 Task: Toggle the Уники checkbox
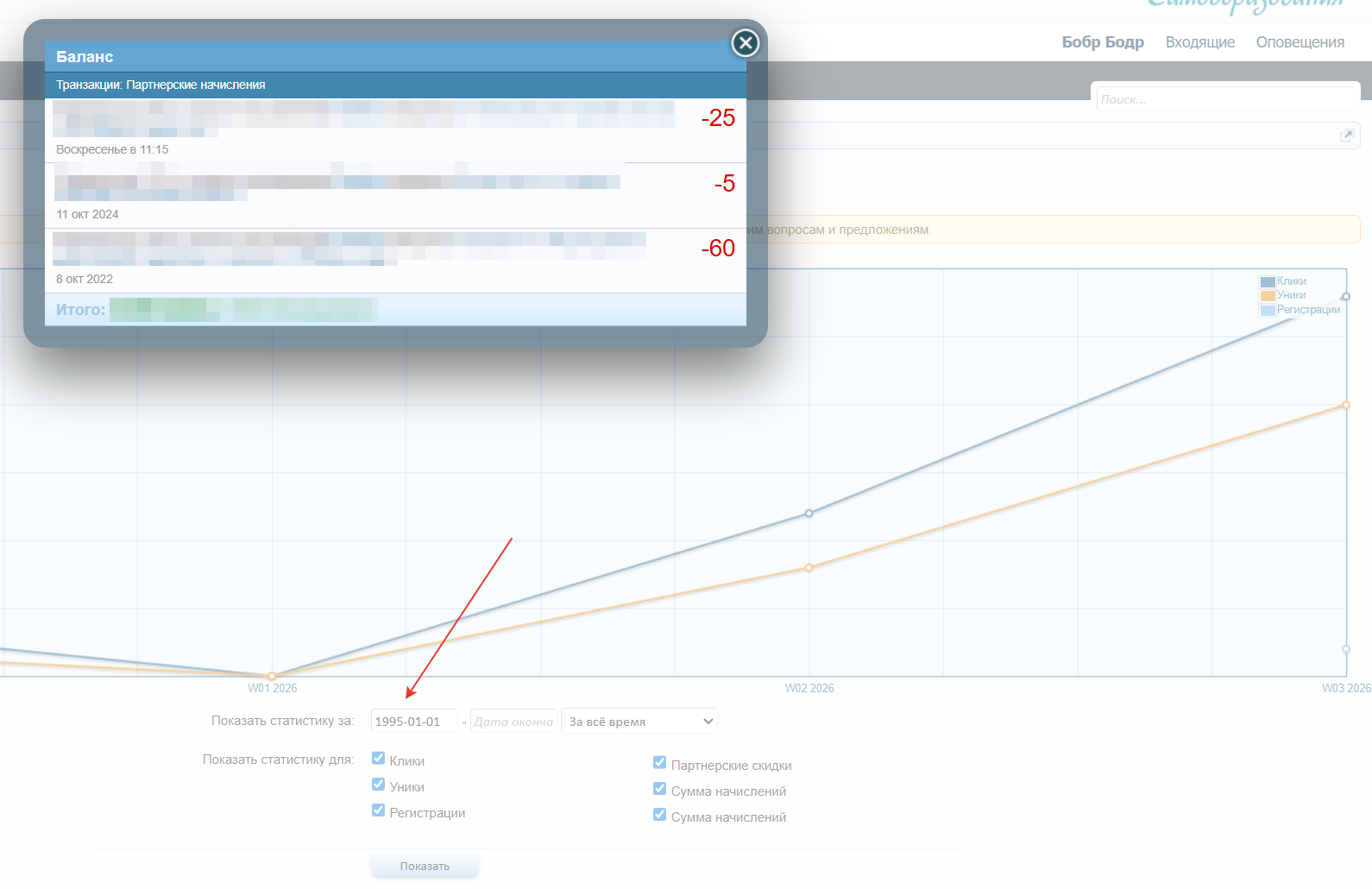[x=378, y=784]
